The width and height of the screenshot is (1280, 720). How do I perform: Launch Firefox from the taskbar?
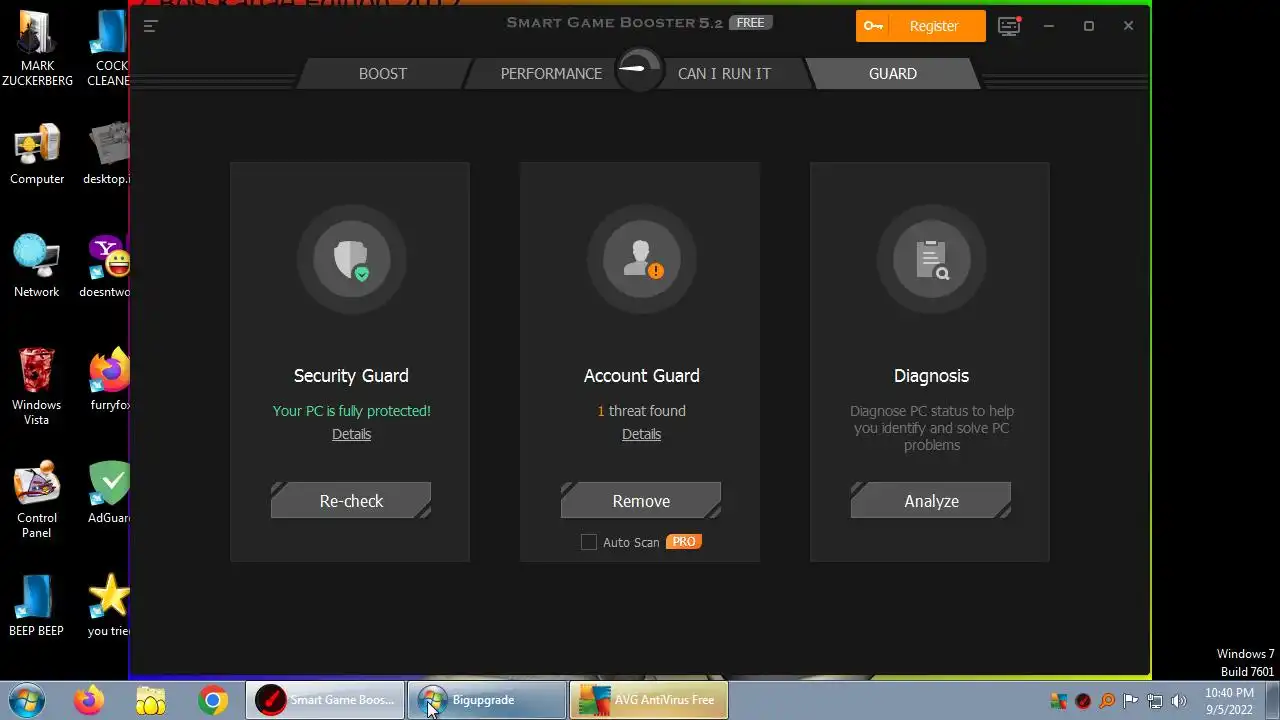click(89, 700)
